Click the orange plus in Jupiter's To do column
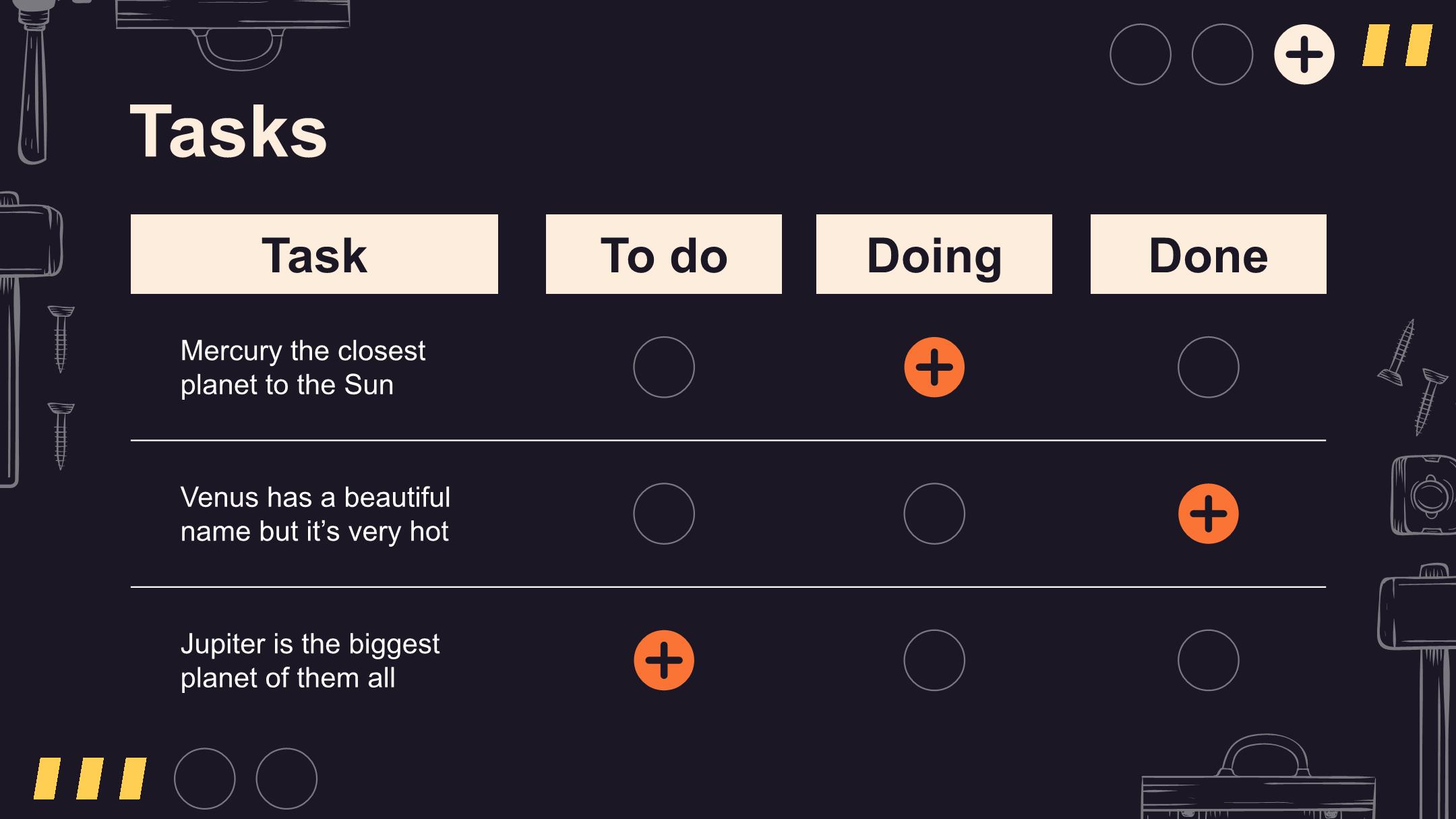 pyautogui.click(x=663, y=660)
